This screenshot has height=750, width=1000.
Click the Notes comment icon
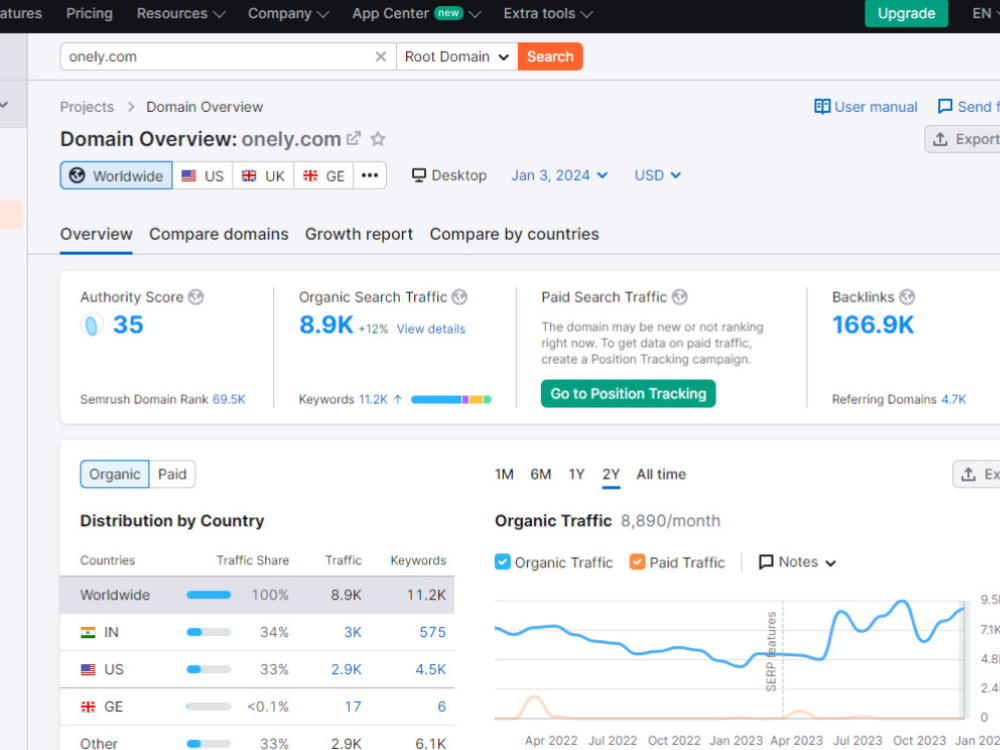tap(766, 562)
